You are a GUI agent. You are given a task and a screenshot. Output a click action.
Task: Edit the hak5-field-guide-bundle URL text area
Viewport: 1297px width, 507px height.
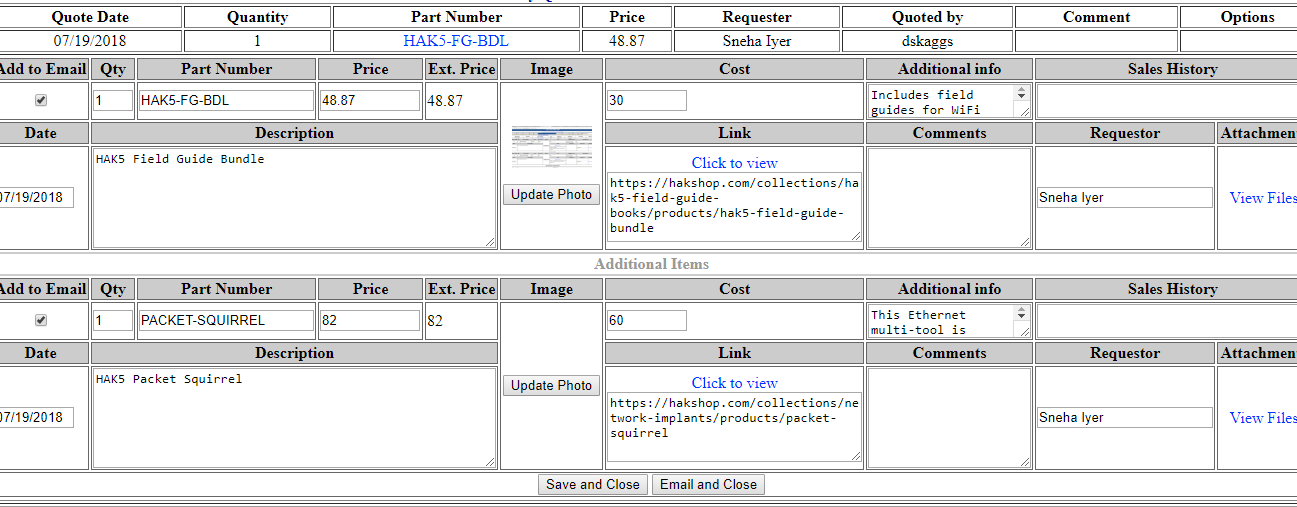coord(734,207)
